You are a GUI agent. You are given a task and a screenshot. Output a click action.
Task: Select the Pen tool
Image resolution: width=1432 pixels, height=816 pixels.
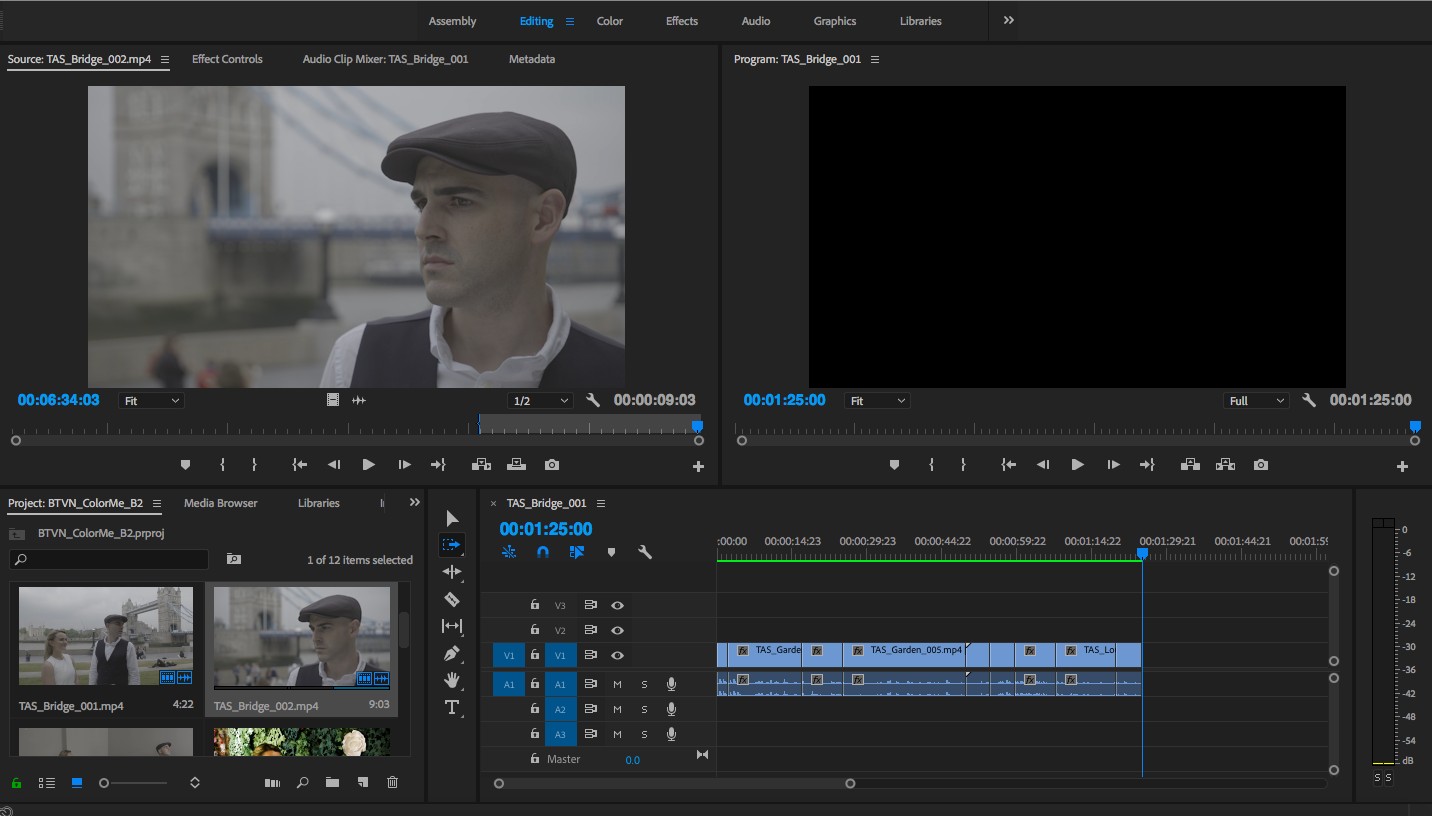[x=452, y=653]
